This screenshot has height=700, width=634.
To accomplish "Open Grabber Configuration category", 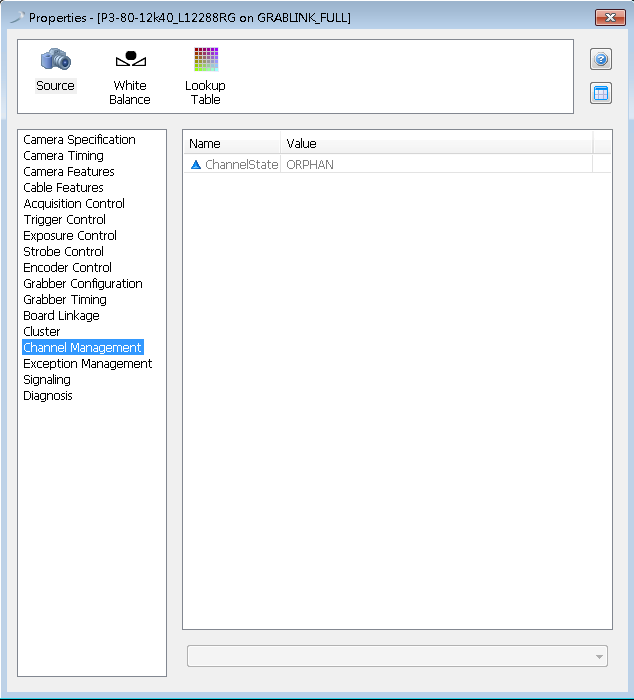I will tap(83, 284).
